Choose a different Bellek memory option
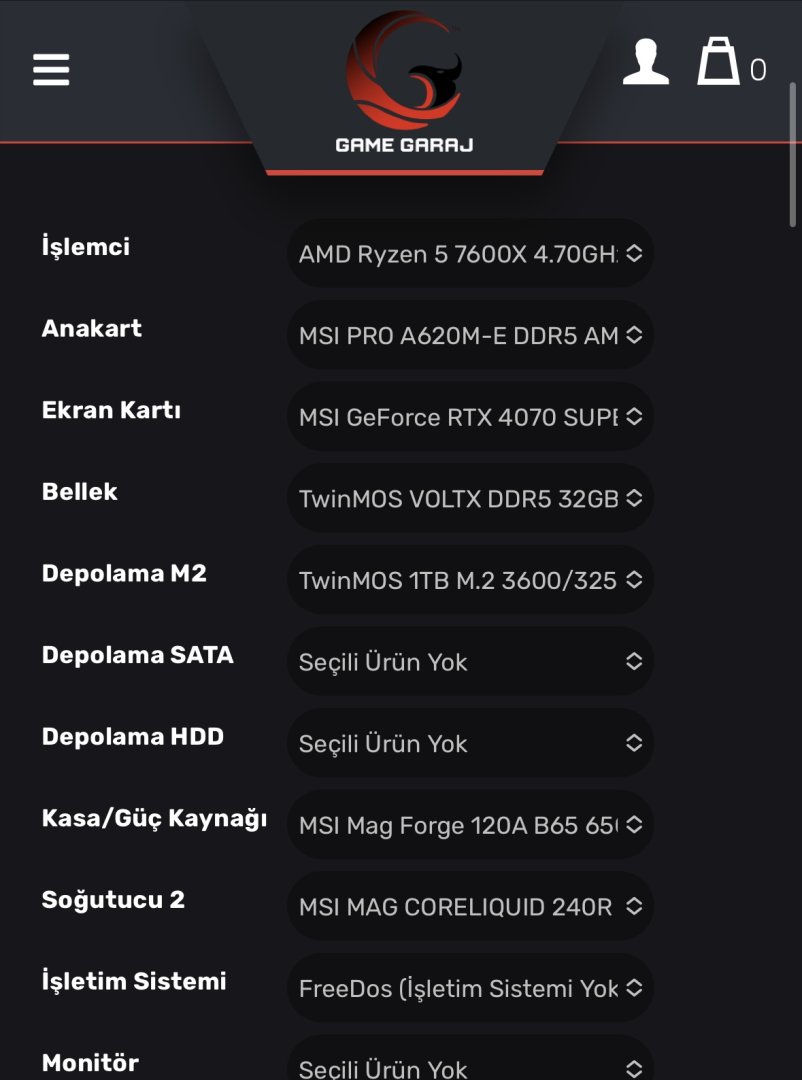Image resolution: width=802 pixels, height=1080 pixels. click(x=470, y=499)
